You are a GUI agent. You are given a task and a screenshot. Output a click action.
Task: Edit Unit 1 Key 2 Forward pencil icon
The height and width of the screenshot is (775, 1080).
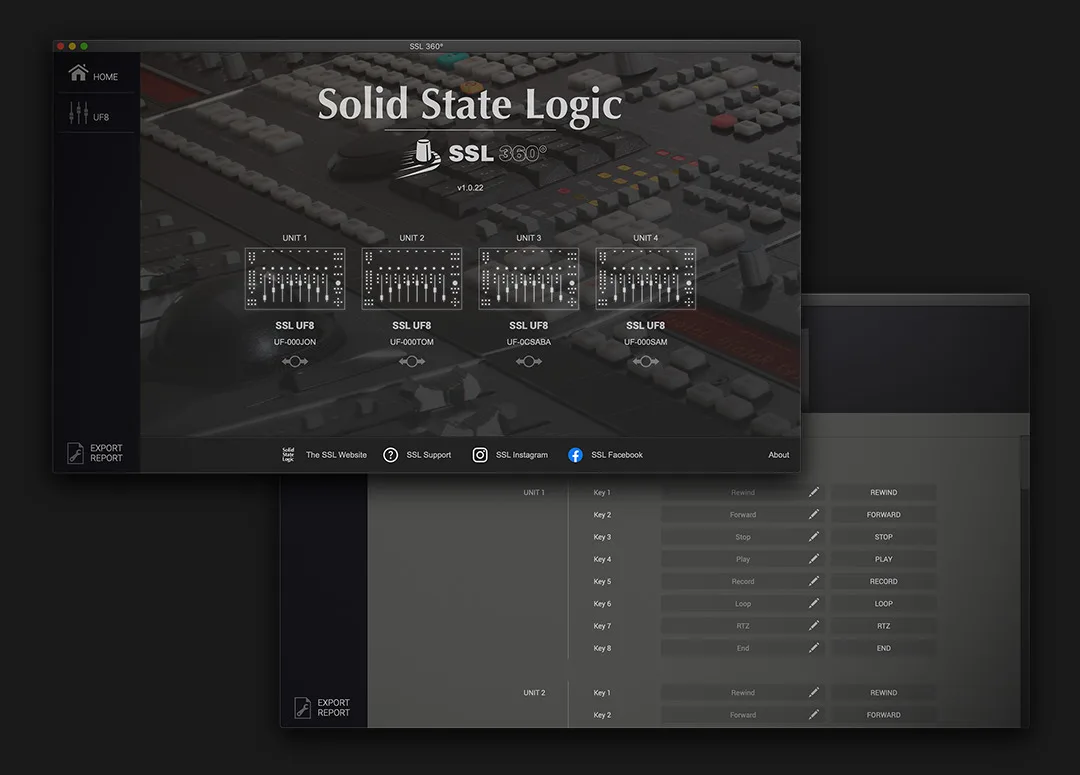(x=813, y=514)
